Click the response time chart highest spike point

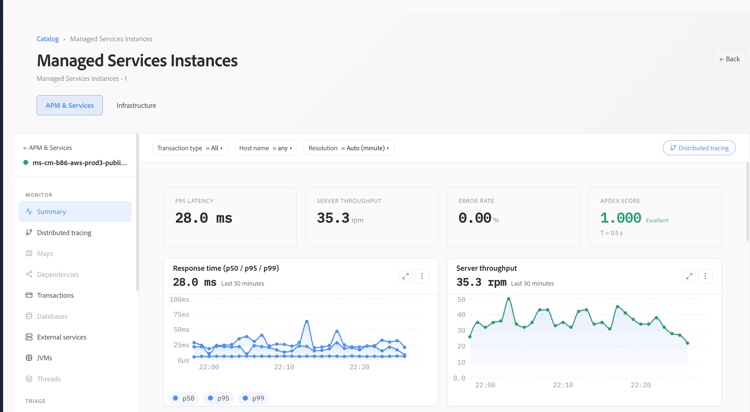307,322
